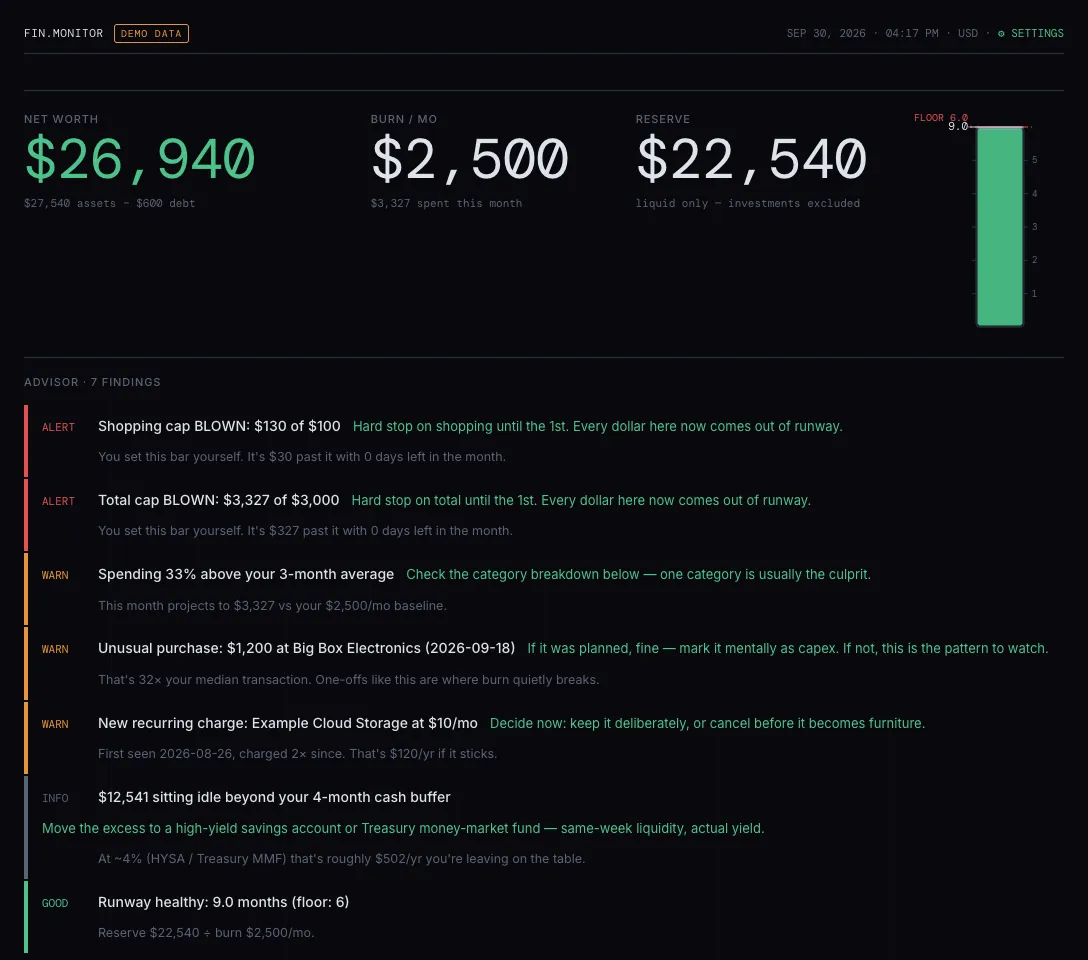The image size is (1088, 960).
Task: Click 'Decide now: keep it deliberately' advice
Action: point(707,723)
